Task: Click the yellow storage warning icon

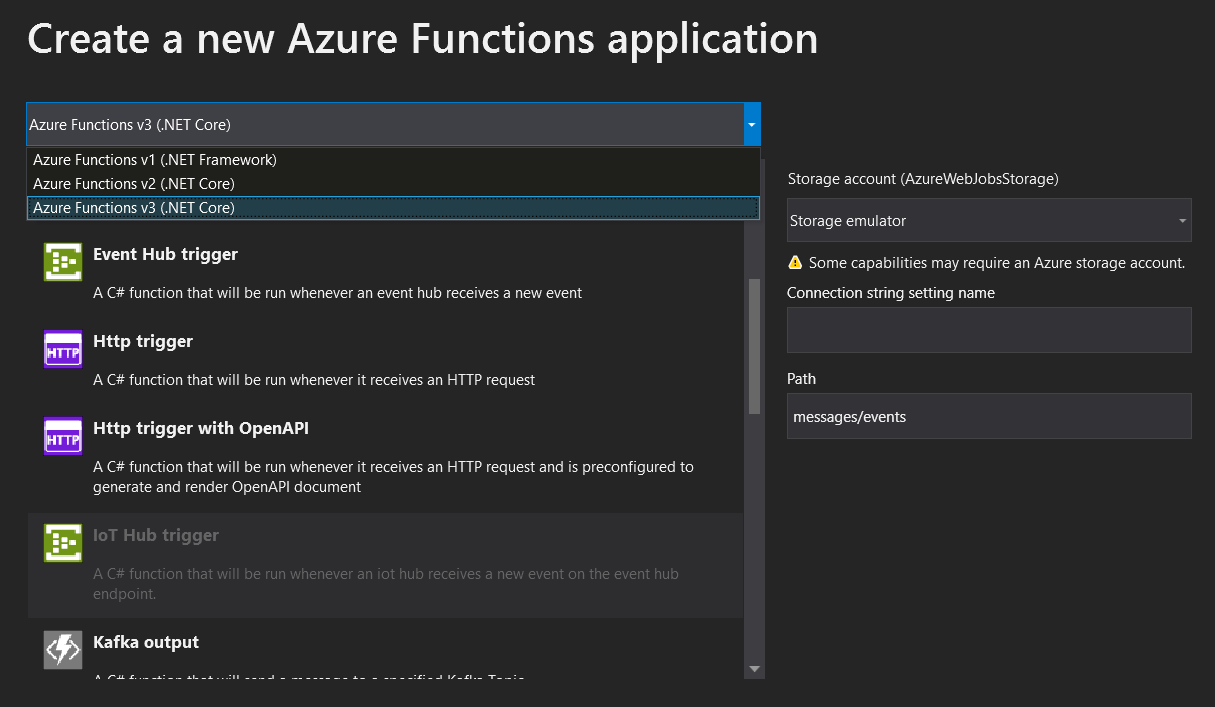Action: pyautogui.click(x=795, y=263)
